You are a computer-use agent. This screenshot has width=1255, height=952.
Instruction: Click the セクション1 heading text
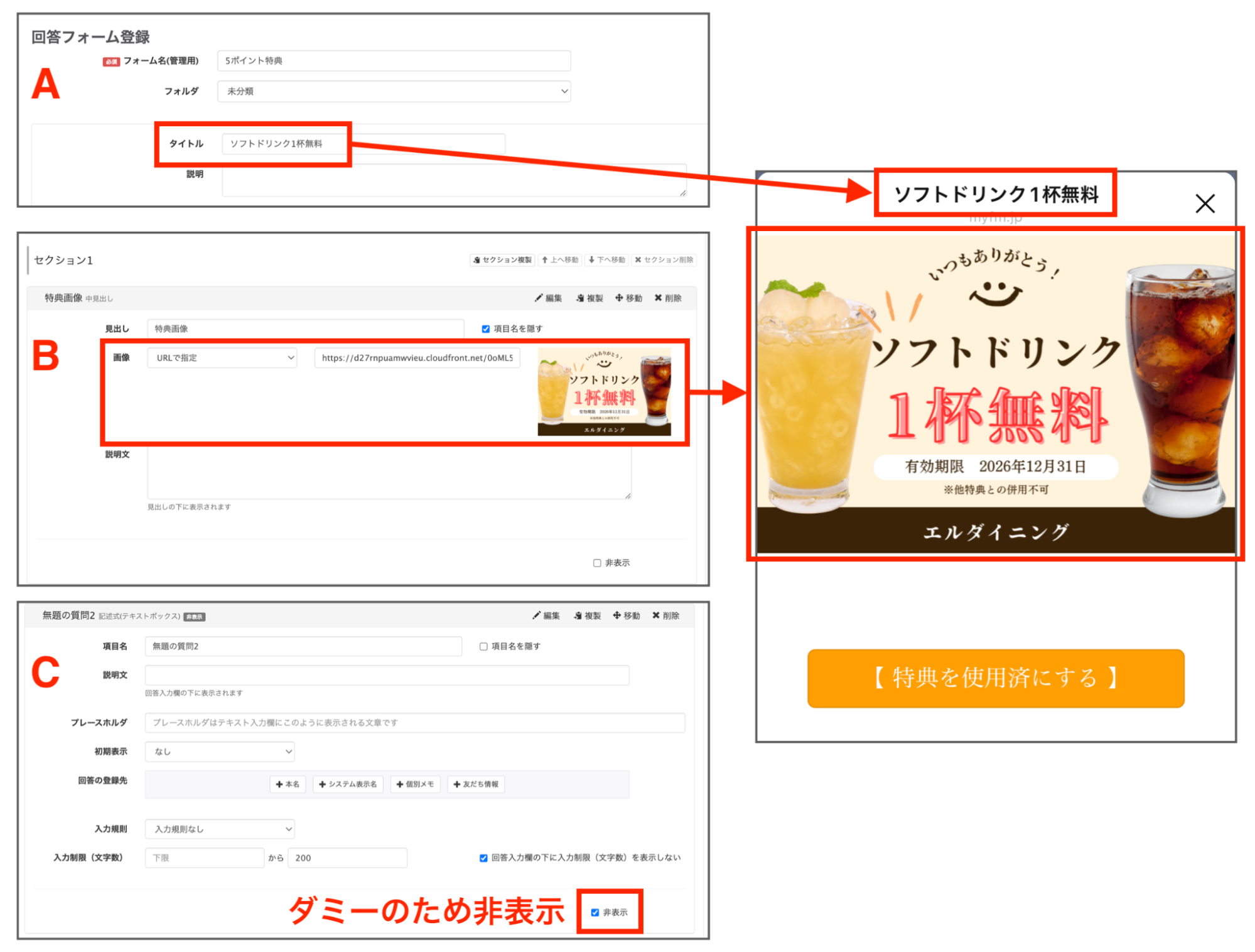pos(63,260)
